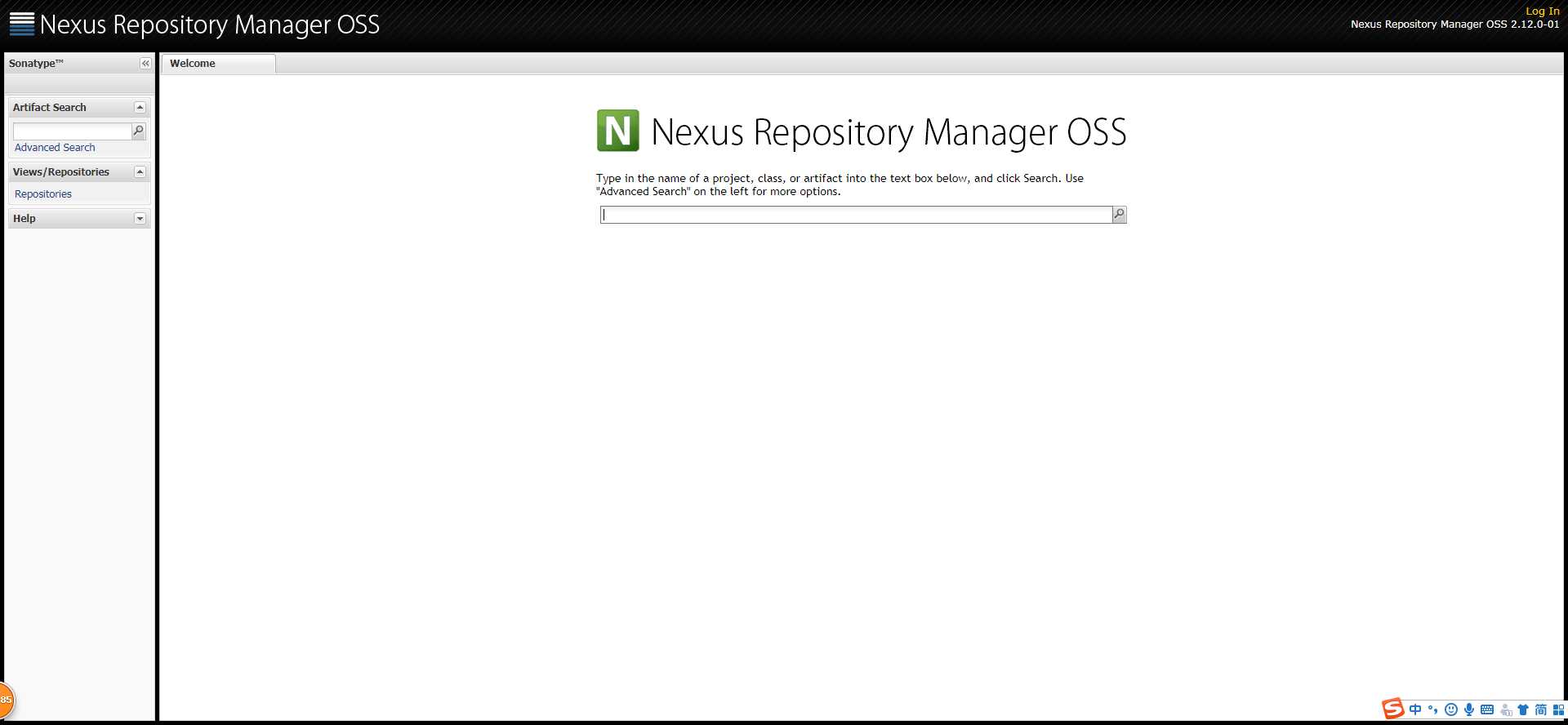The image size is (1568, 725).
Task: Collapse the Sonatype sidebar with double-arrow icon
Action: tap(145, 63)
